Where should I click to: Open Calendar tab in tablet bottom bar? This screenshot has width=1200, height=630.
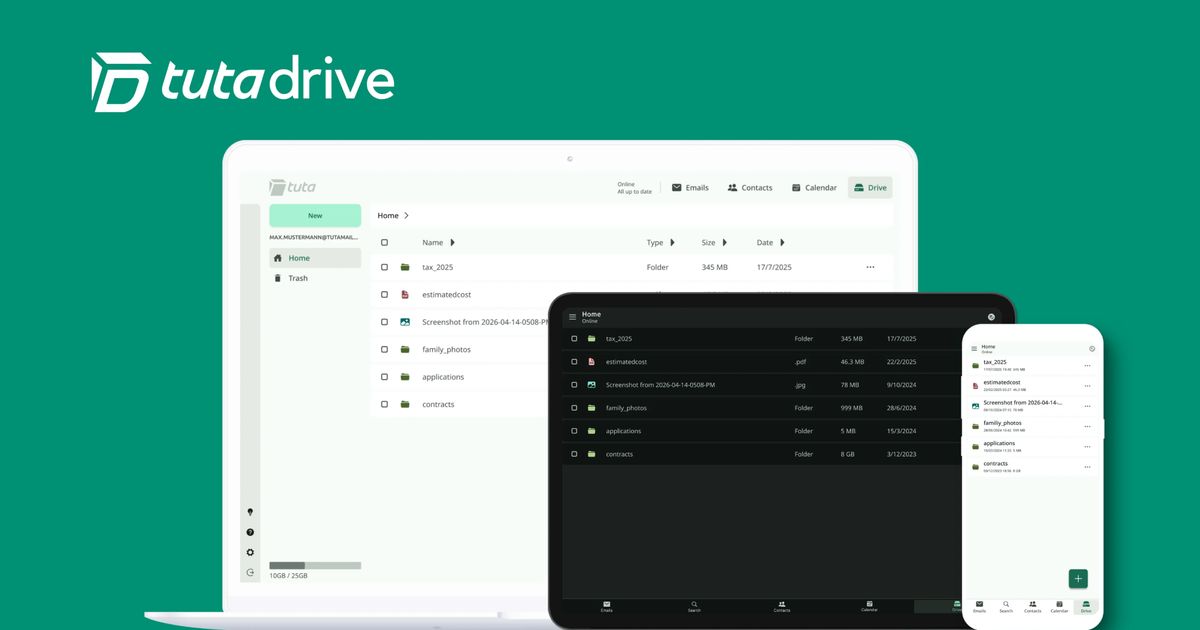point(870,606)
